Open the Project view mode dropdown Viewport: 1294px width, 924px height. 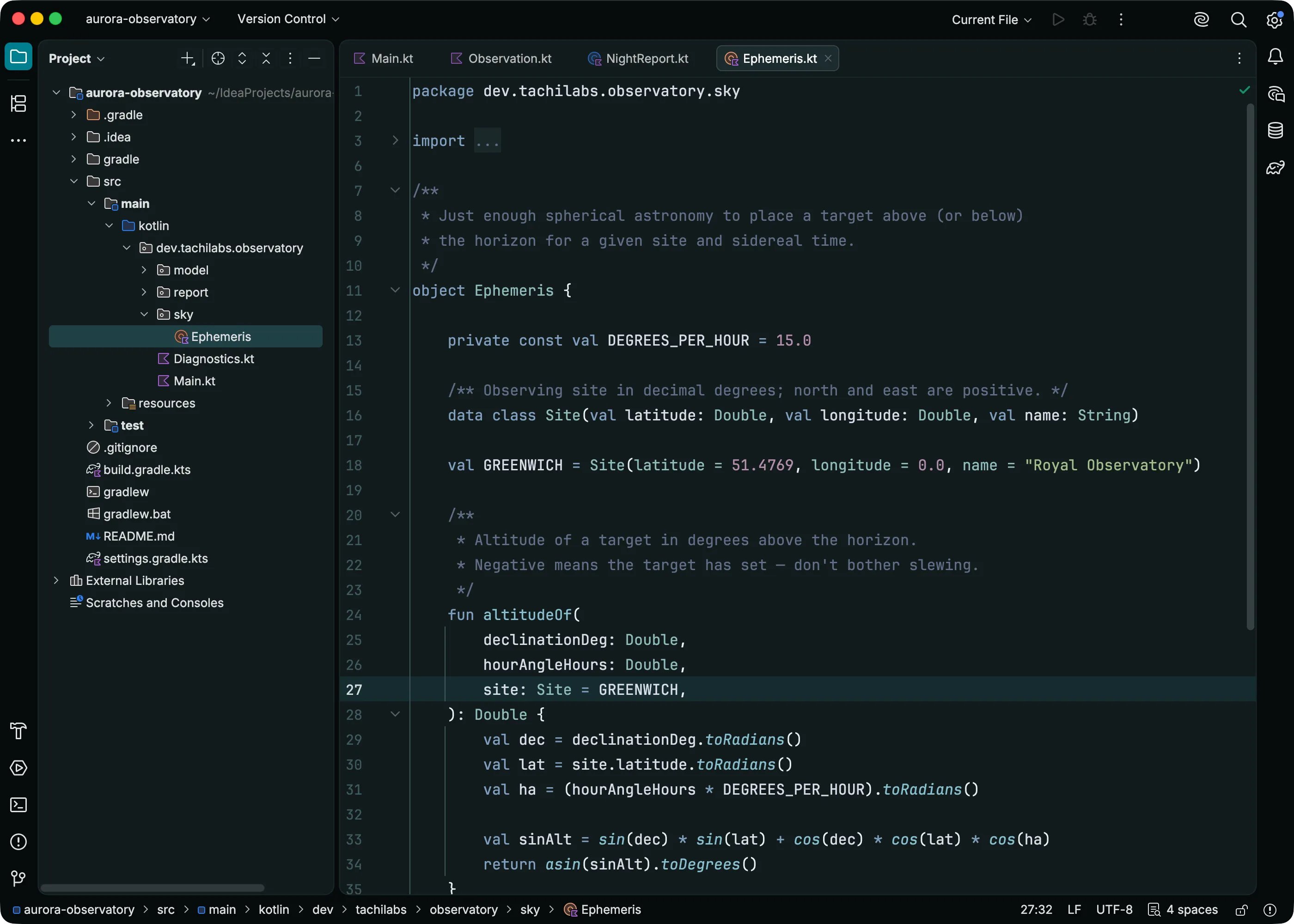point(77,58)
